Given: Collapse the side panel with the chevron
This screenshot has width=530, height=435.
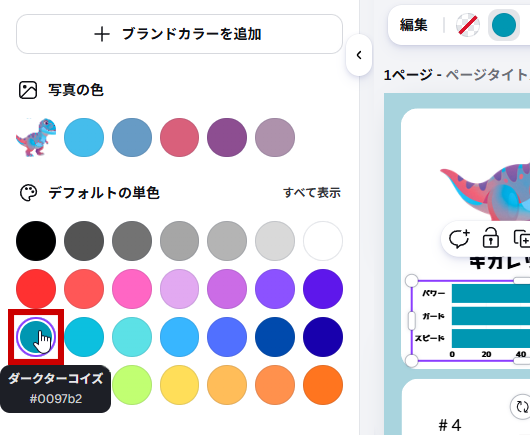Looking at the screenshot, I should click(x=359, y=55).
